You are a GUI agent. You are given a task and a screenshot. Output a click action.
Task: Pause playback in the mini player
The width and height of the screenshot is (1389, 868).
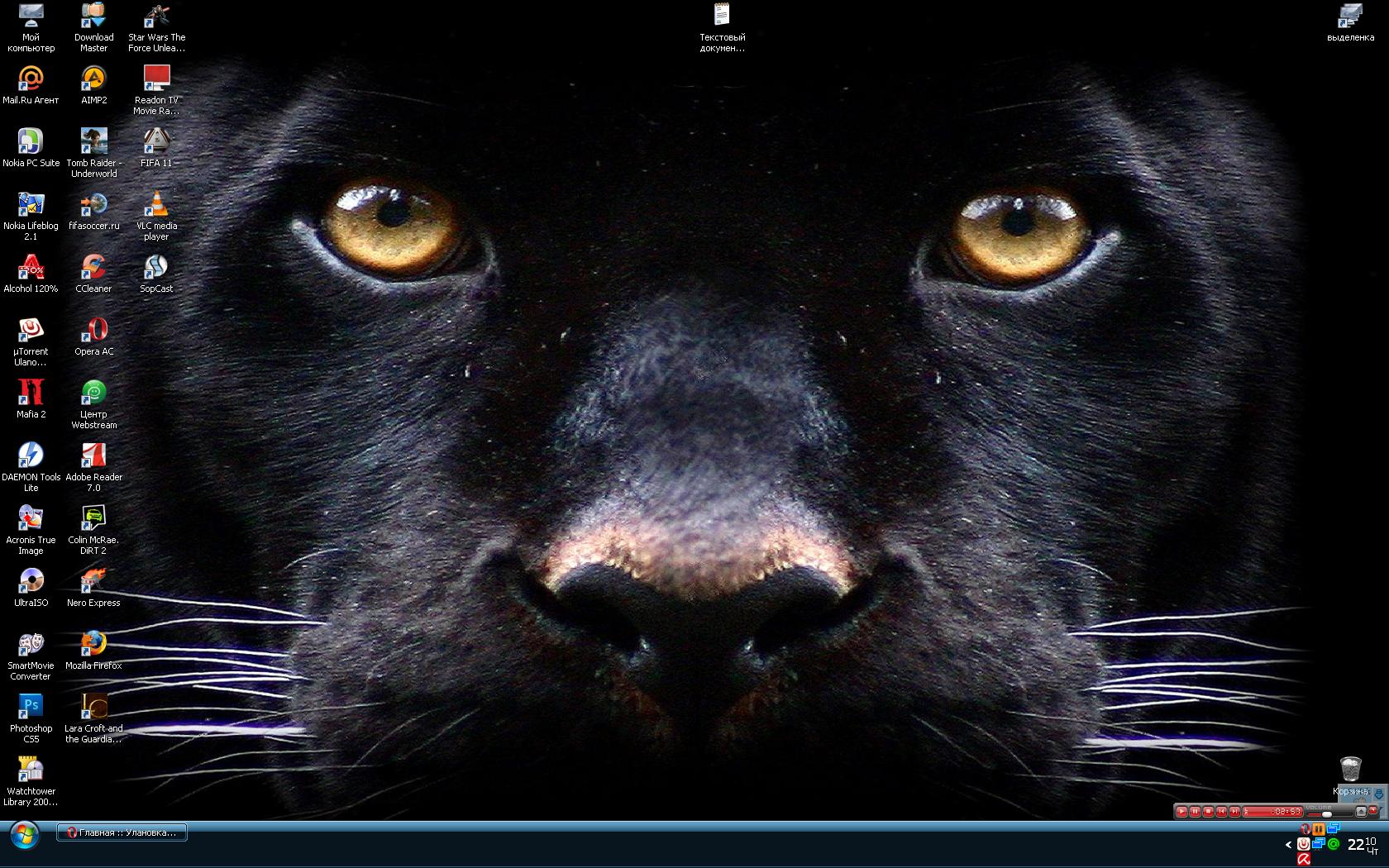coord(1195,812)
